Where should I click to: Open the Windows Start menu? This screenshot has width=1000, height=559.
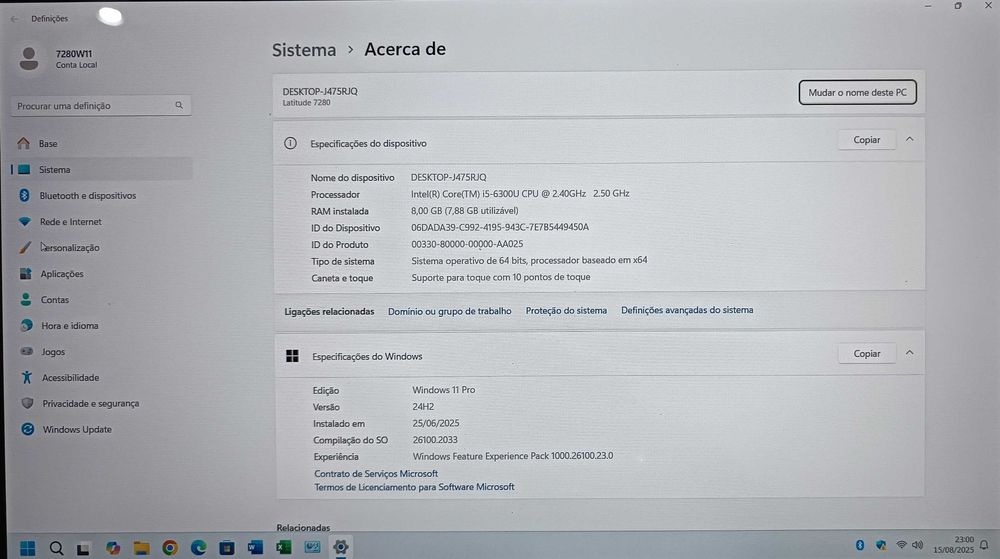(x=27, y=548)
